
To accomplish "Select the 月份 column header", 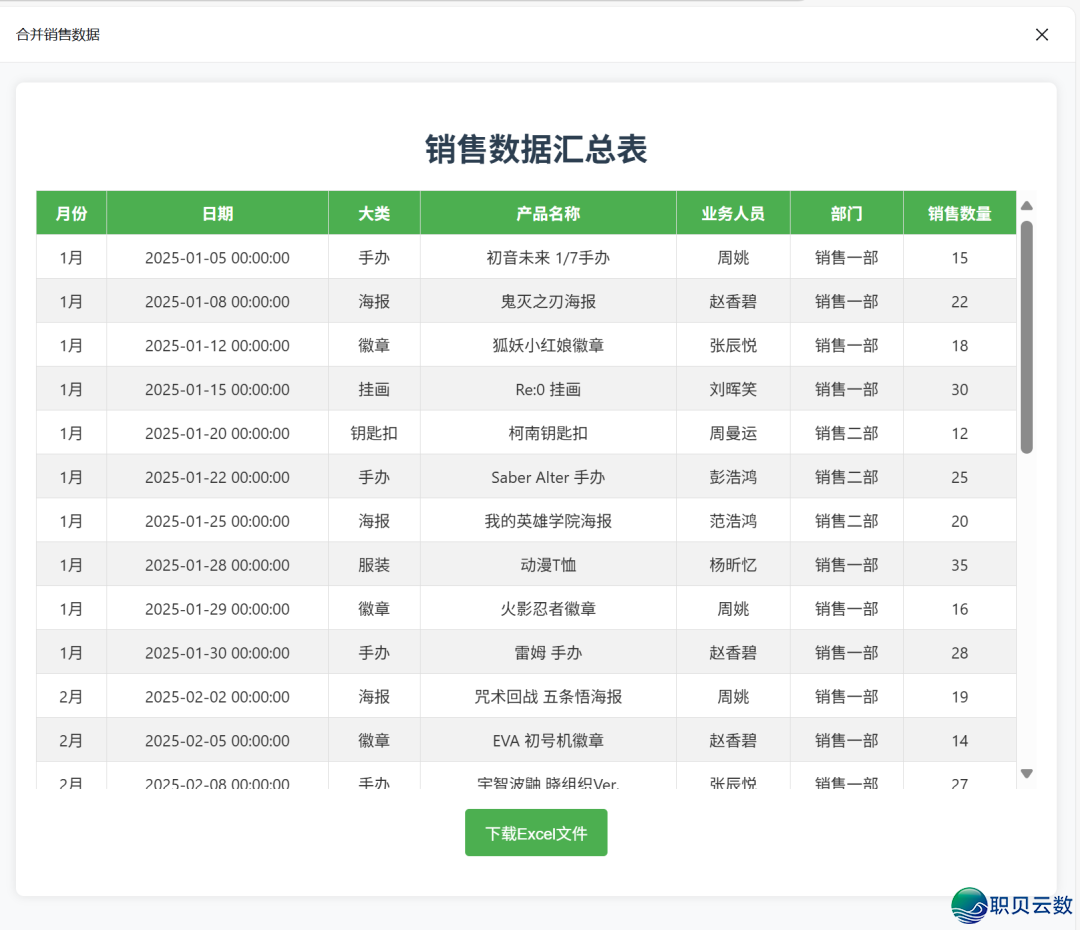I will click(72, 214).
